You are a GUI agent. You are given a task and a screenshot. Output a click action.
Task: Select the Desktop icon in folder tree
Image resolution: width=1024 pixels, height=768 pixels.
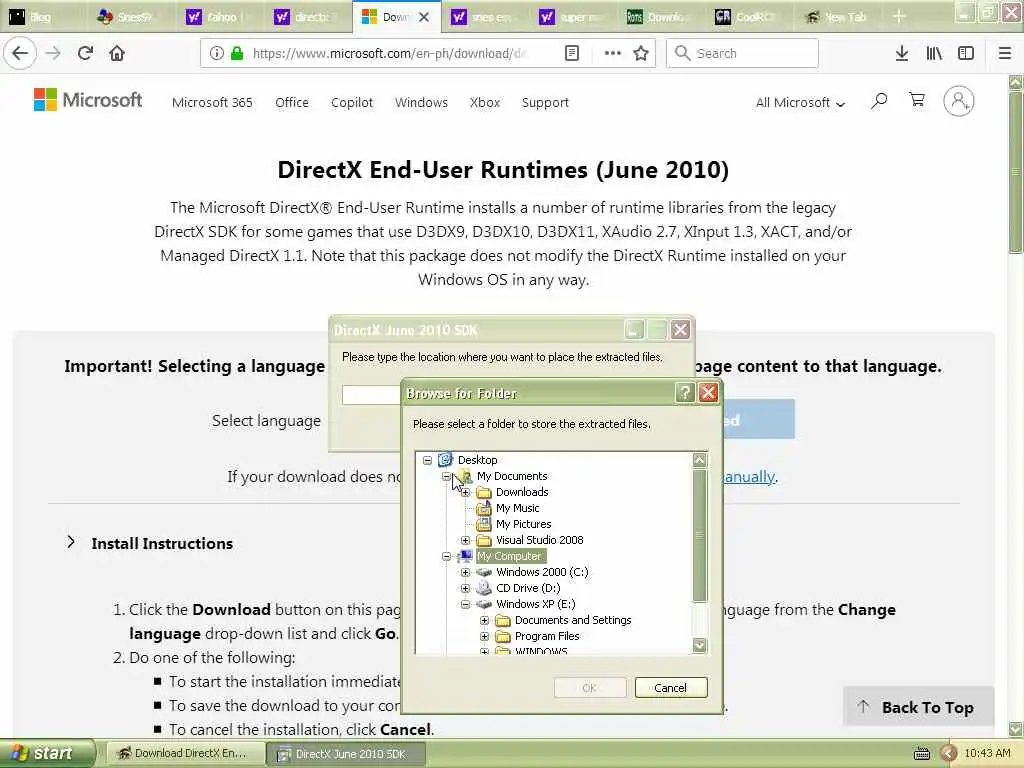pos(445,460)
